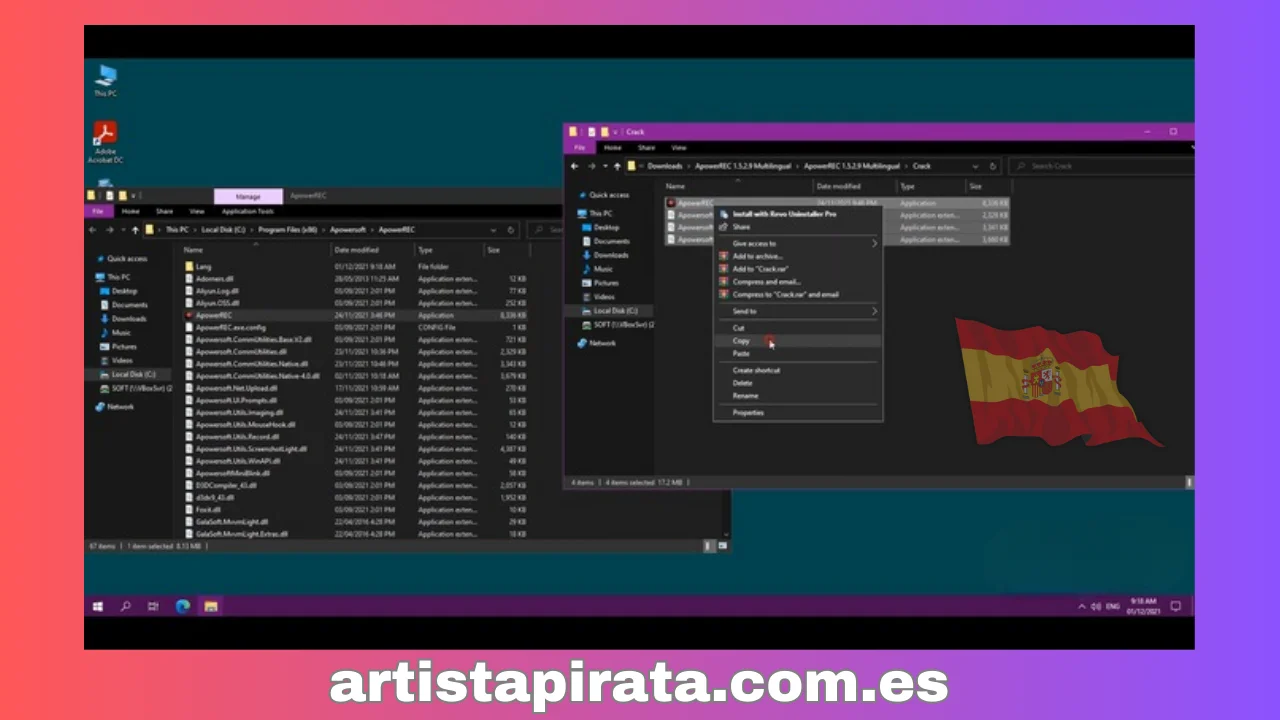The image size is (1280, 720).
Task: Open taskbar search magnifier
Action: pos(126,606)
